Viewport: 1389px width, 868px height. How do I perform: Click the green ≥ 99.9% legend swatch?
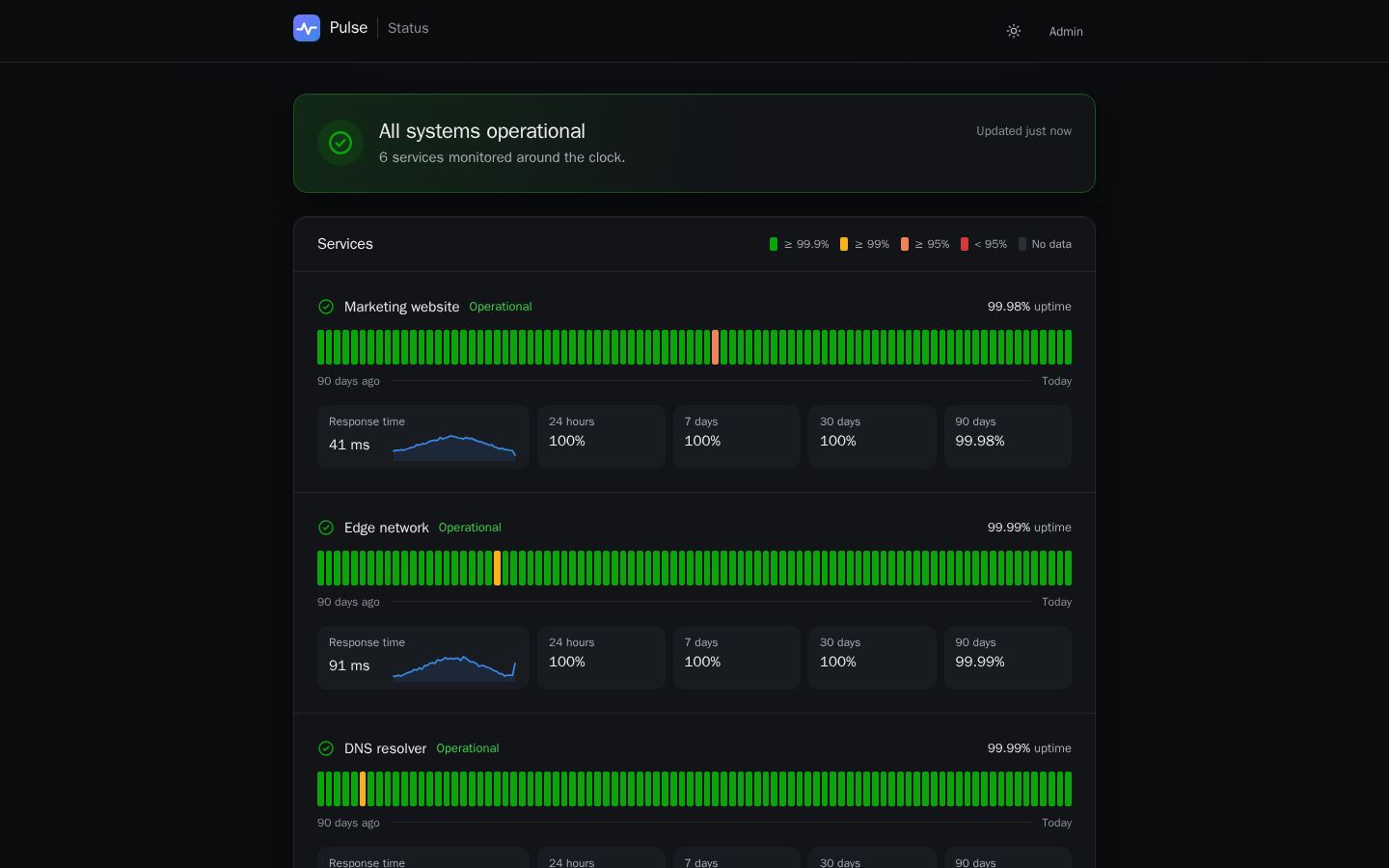tap(774, 244)
